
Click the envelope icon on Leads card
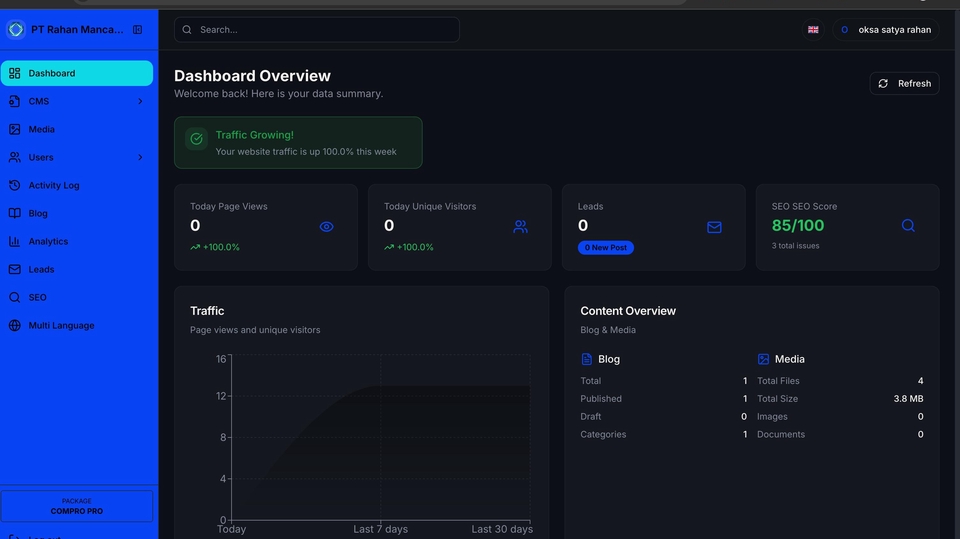714,227
